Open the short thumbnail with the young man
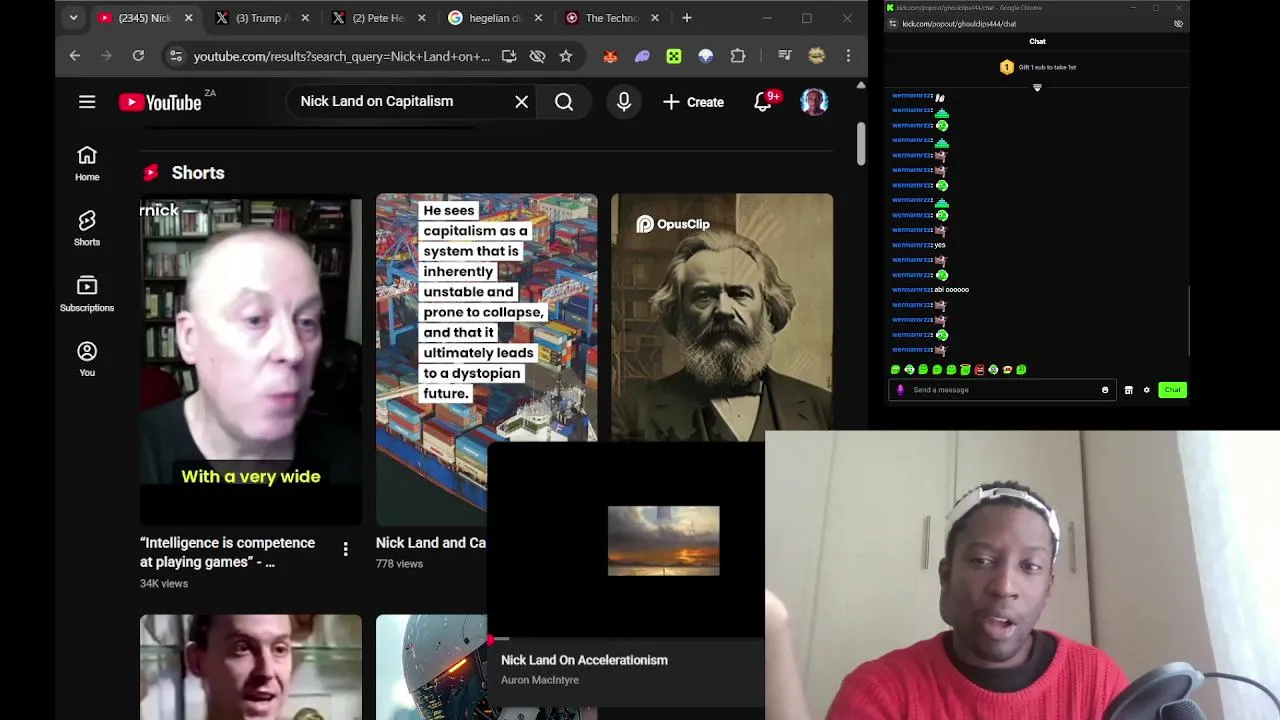This screenshot has height=720, width=1280. [x=251, y=667]
